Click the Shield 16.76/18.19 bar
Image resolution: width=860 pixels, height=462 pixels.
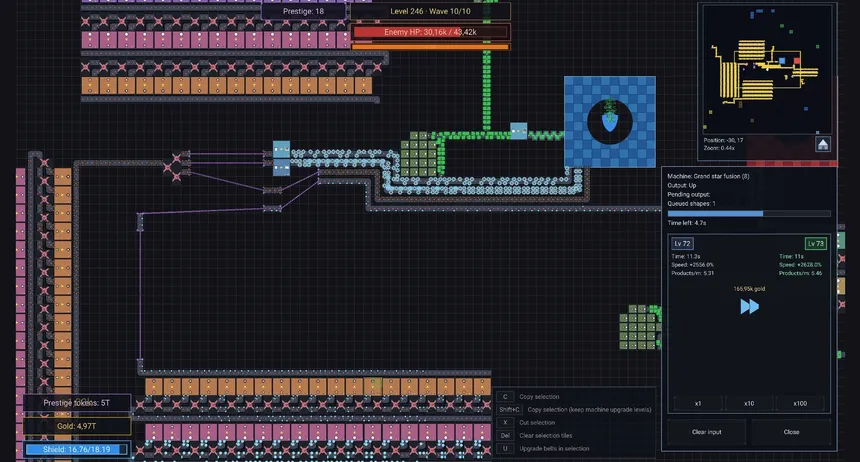tap(77, 449)
